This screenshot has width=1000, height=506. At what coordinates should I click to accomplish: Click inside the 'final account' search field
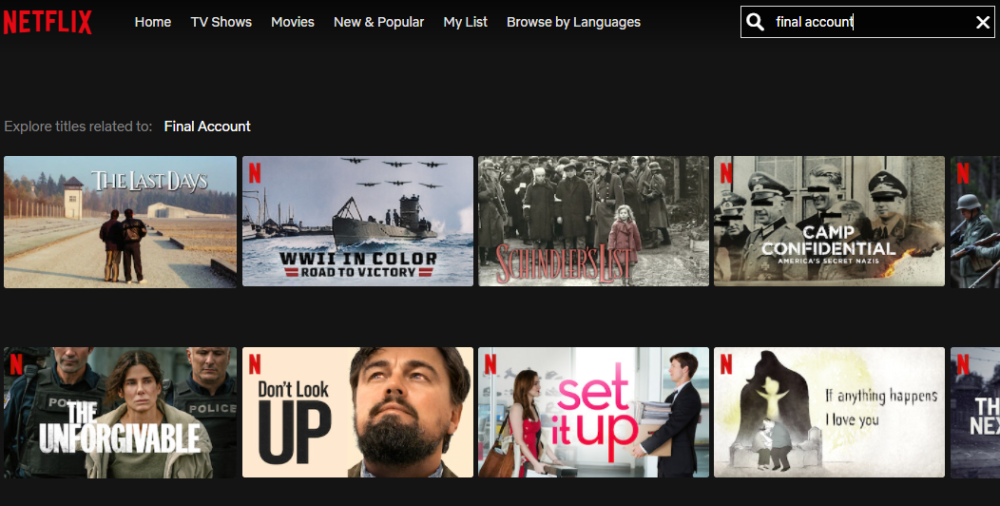pyautogui.click(x=860, y=22)
